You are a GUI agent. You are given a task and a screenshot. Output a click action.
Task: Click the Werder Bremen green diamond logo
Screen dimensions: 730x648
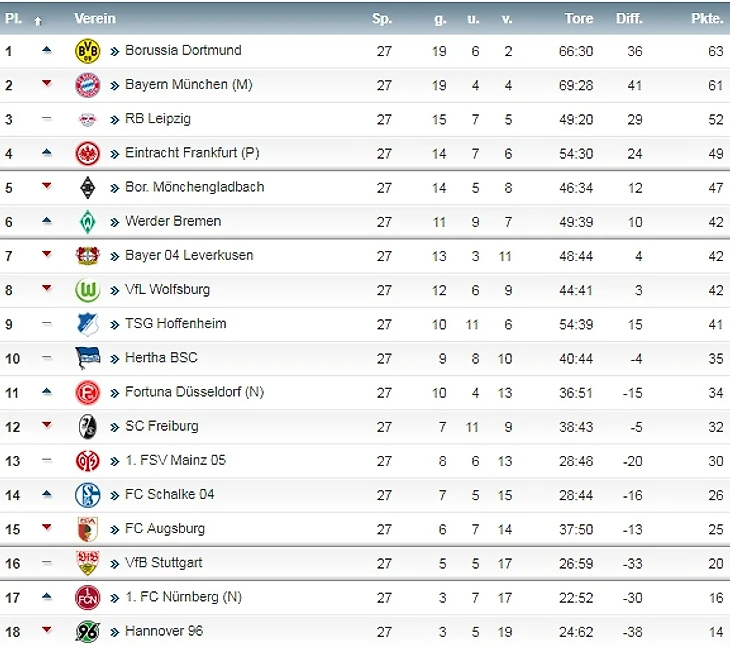(x=88, y=222)
